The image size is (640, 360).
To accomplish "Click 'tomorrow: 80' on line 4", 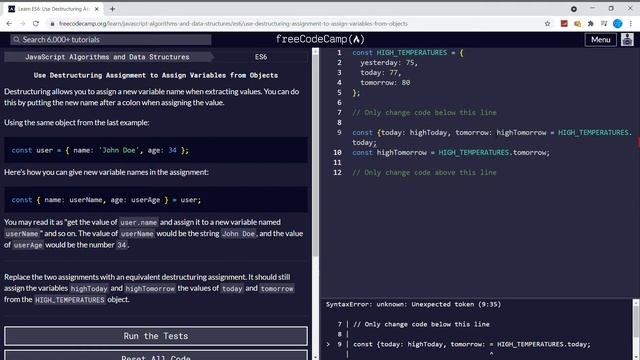I will point(385,83).
